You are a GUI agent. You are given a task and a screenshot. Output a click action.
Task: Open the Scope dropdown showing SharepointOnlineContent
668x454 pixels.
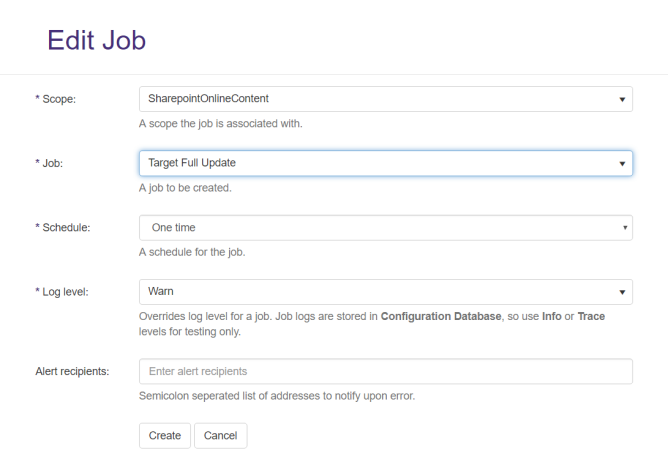[x=385, y=99]
